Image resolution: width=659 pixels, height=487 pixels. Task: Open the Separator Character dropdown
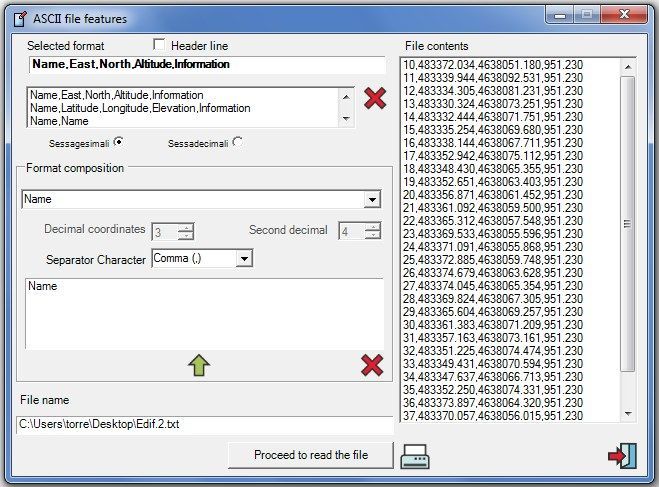coord(244,258)
